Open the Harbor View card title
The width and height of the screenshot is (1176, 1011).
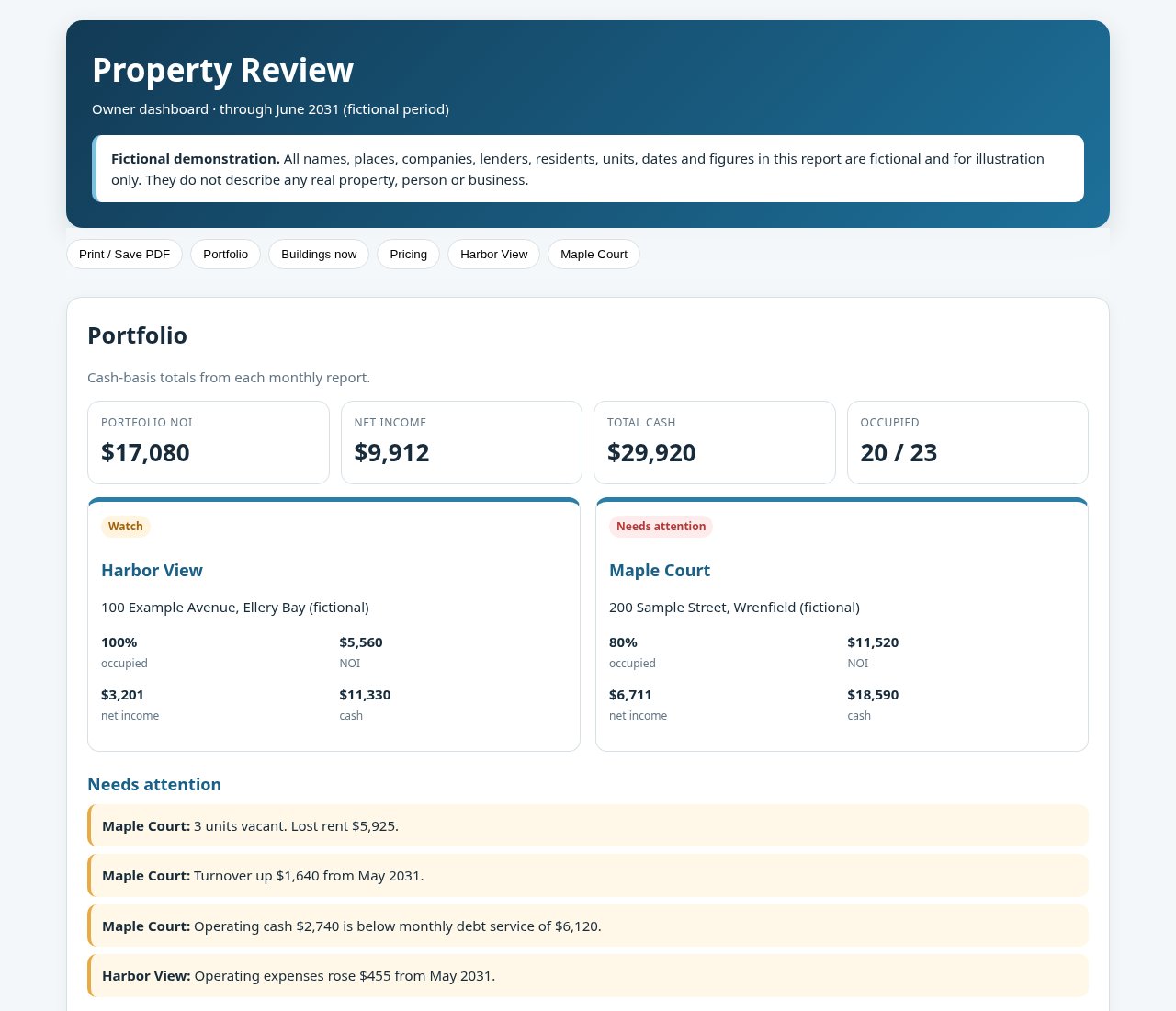[x=152, y=571]
